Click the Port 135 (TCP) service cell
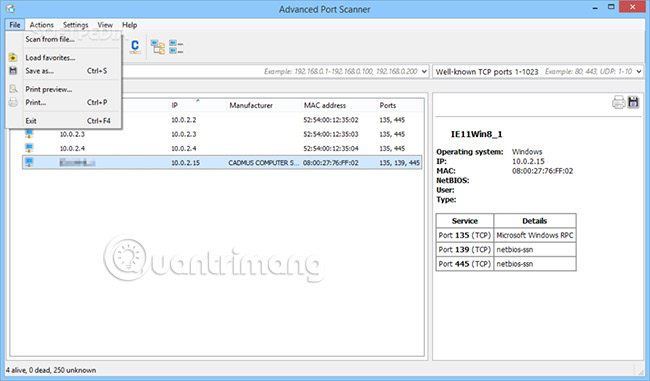 click(465, 235)
